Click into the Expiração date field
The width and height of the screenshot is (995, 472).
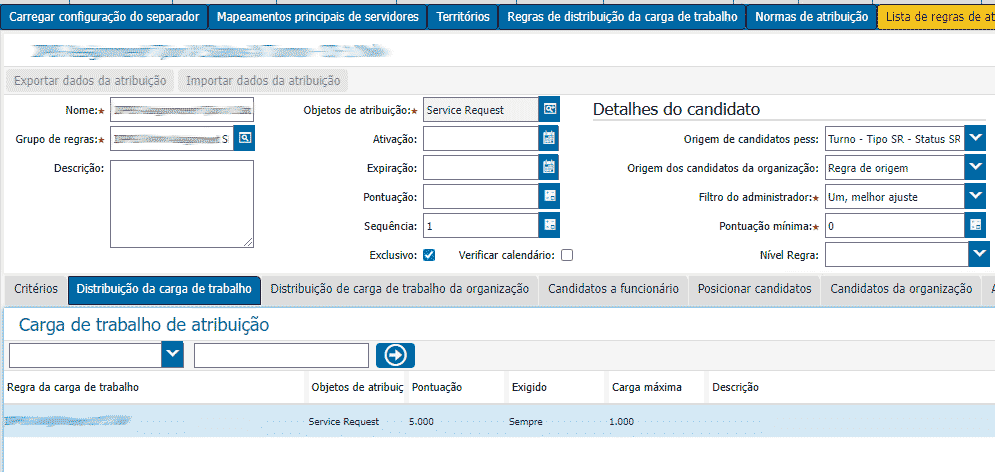tap(481, 167)
